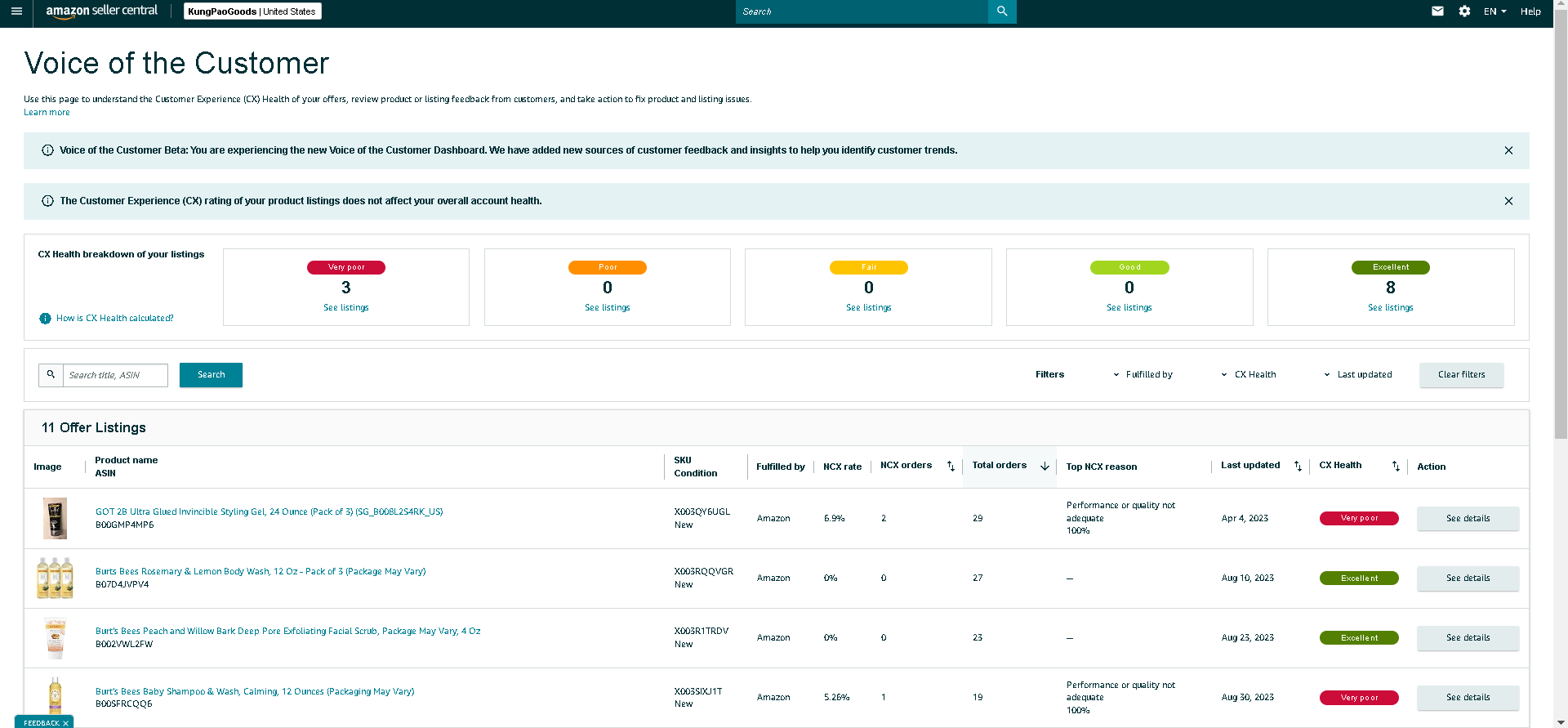1568x728 pixels.
Task: See listings under Very poor
Action: pyautogui.click(x=346, y=308)
